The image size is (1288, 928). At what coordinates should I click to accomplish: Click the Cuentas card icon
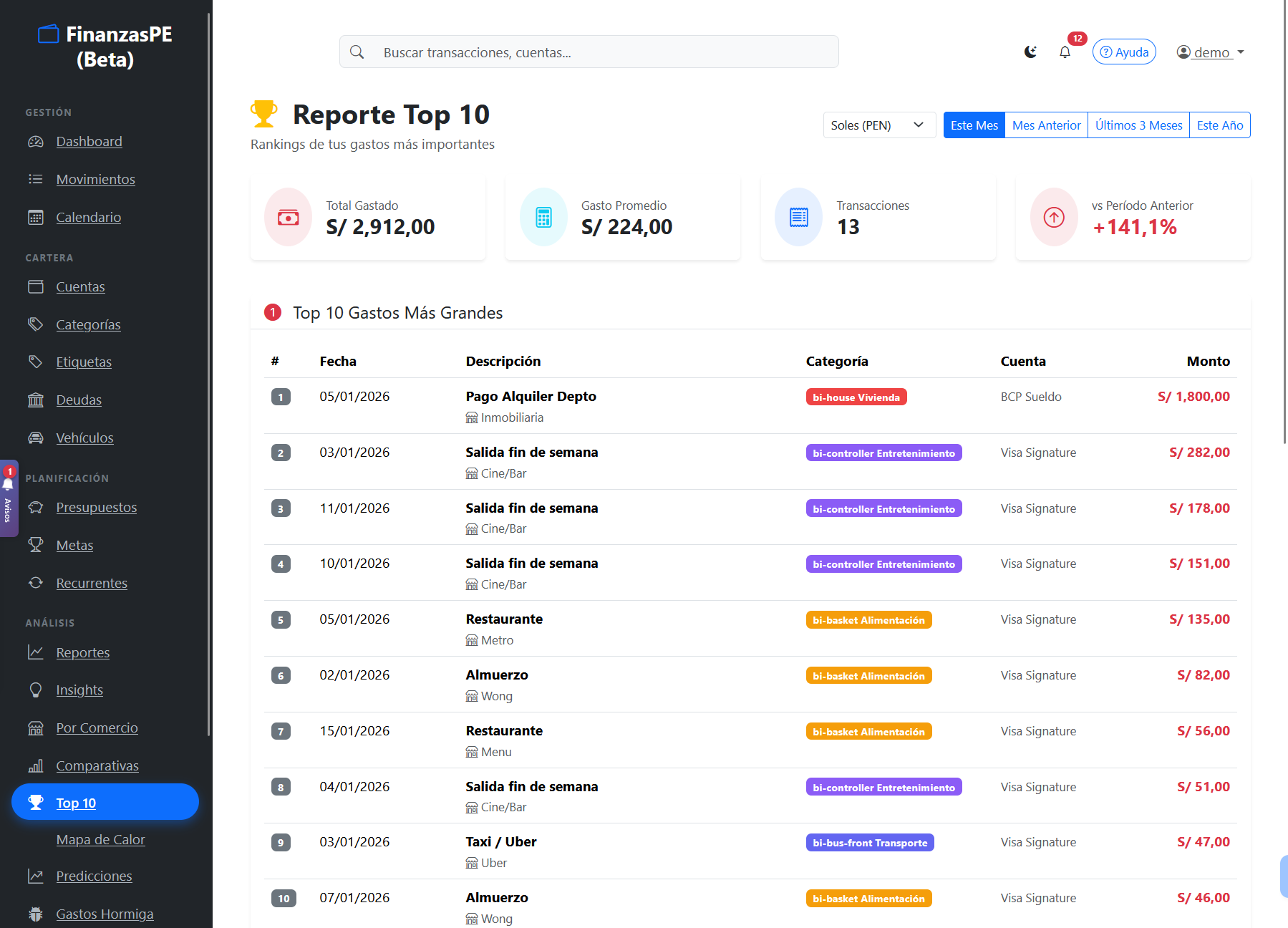[36, 286]
